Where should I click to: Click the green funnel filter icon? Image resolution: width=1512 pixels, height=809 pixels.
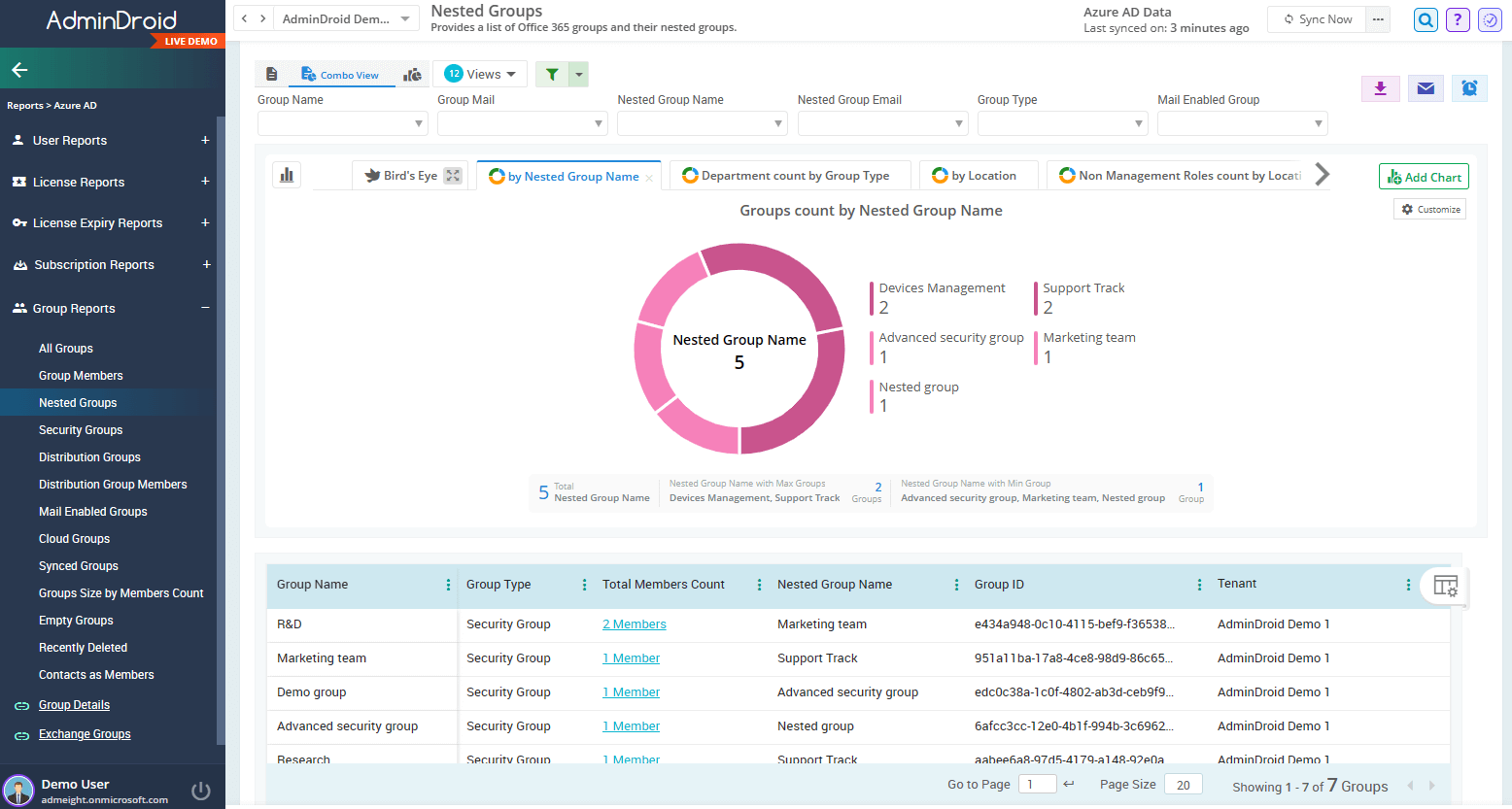click(552, 75)
